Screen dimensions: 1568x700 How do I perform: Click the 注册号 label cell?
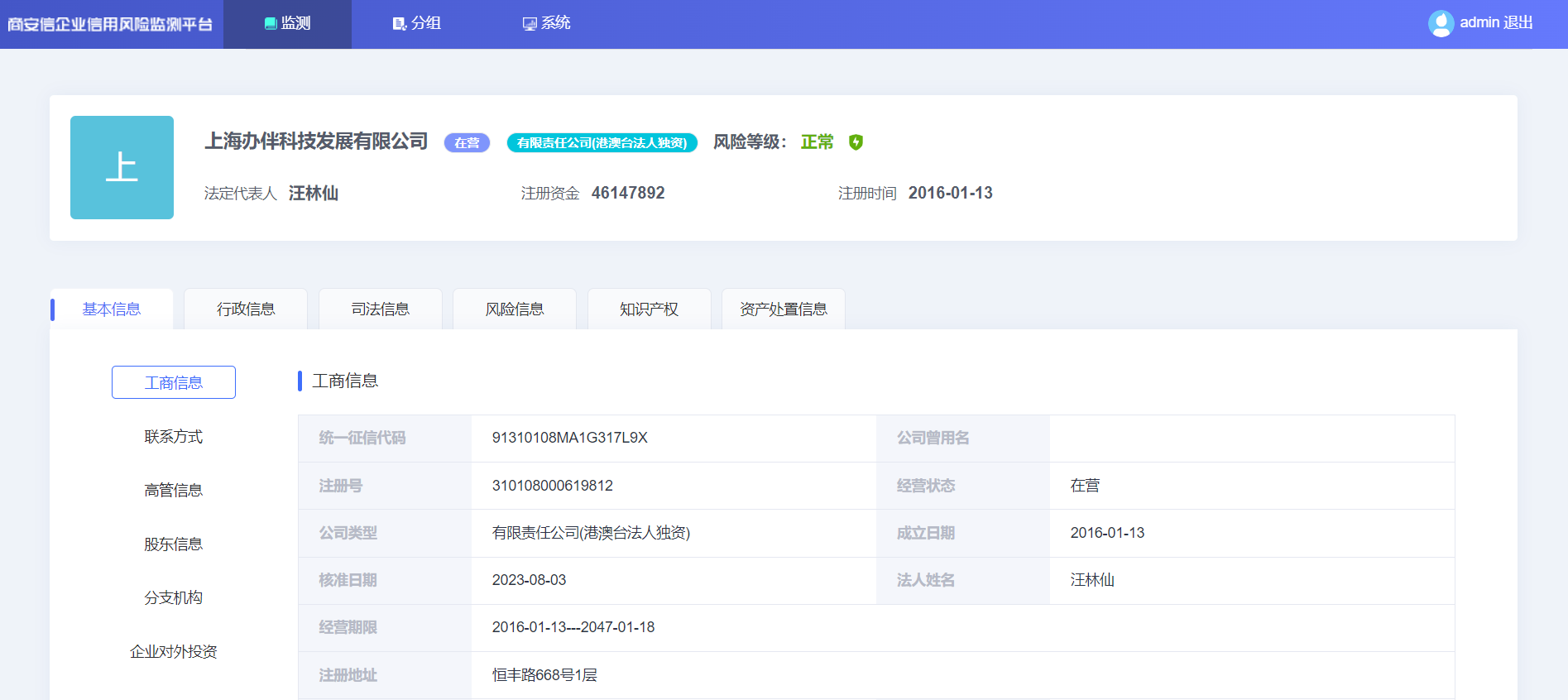point(385,486)
